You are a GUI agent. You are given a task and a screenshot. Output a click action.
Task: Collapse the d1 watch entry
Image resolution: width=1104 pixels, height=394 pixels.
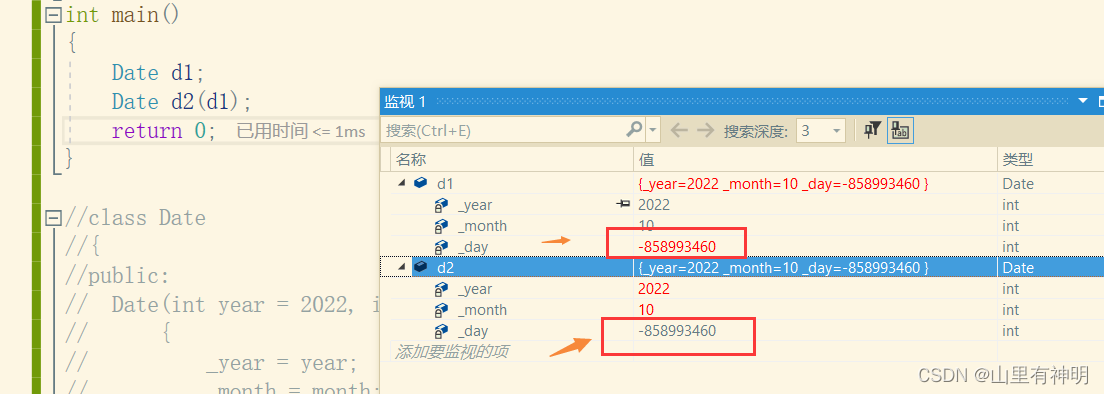click(401, 183)
